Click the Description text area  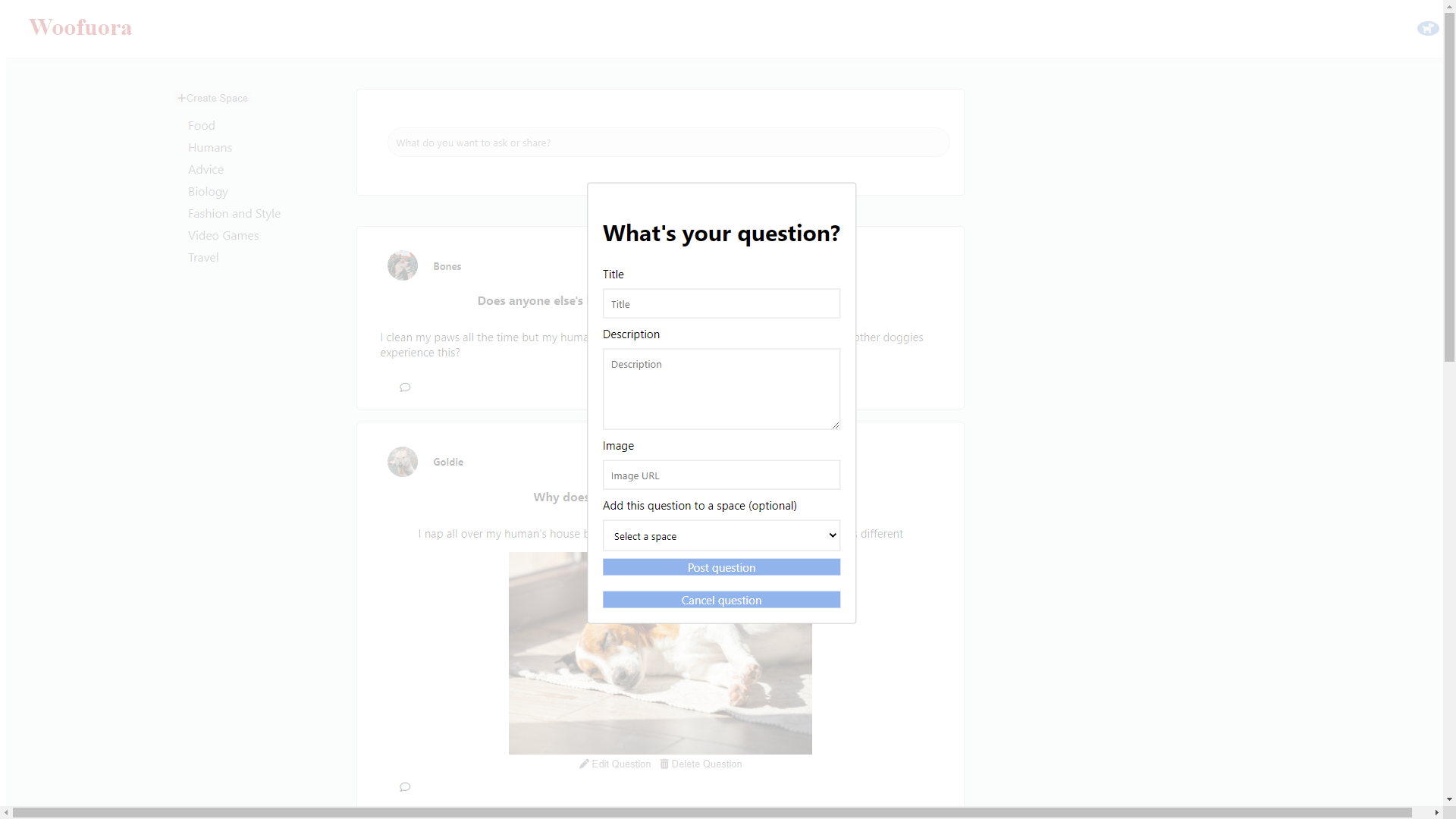tap(720, 389)
